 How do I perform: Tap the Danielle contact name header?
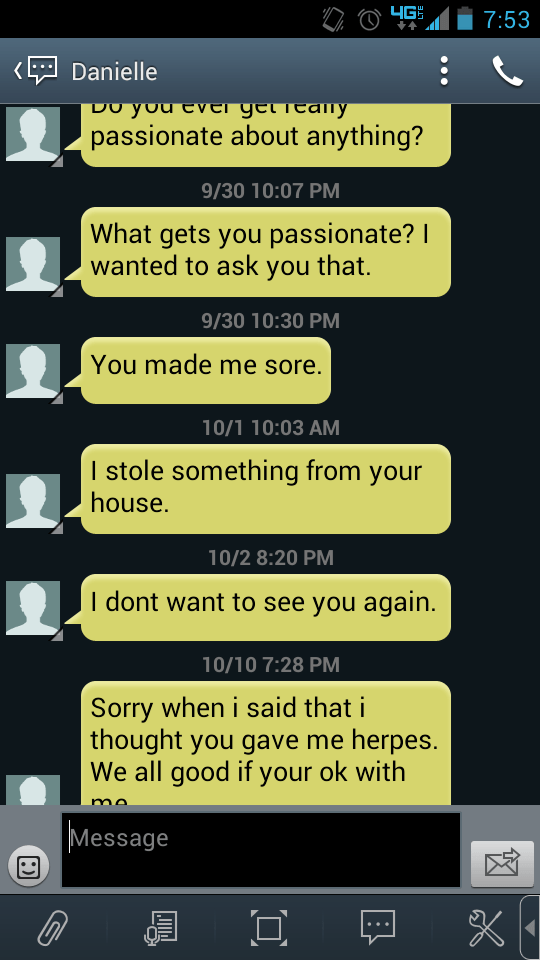(x=114, y=72)
